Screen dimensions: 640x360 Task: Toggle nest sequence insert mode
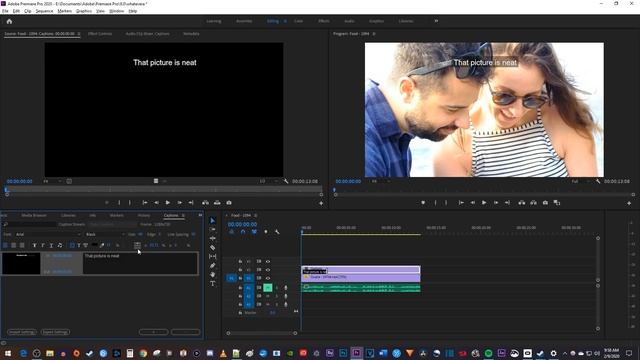click(231, 232)
